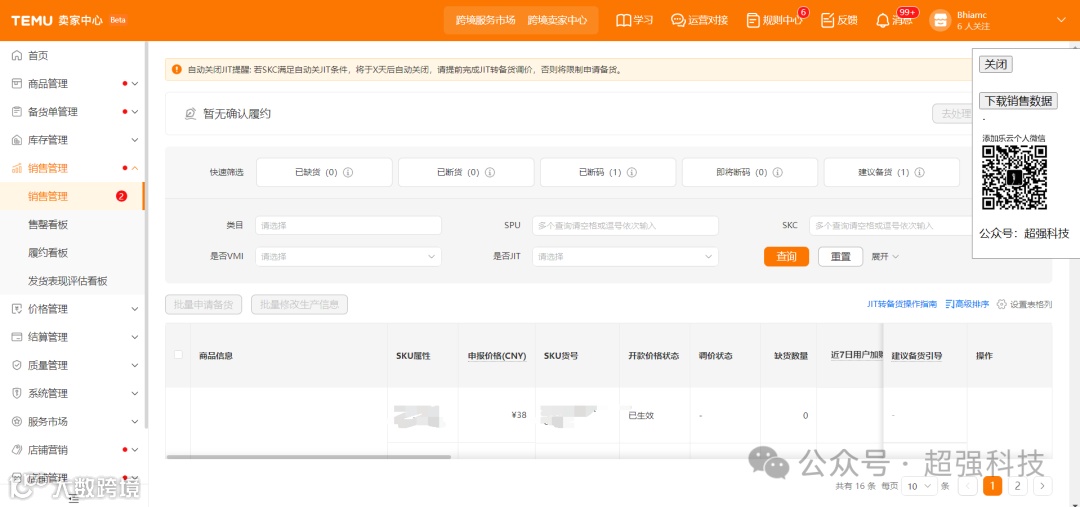The height and width of the screenshot is (507, 1080).
Task: Click the orange 查询 button
Action: [x=787, y=256]
